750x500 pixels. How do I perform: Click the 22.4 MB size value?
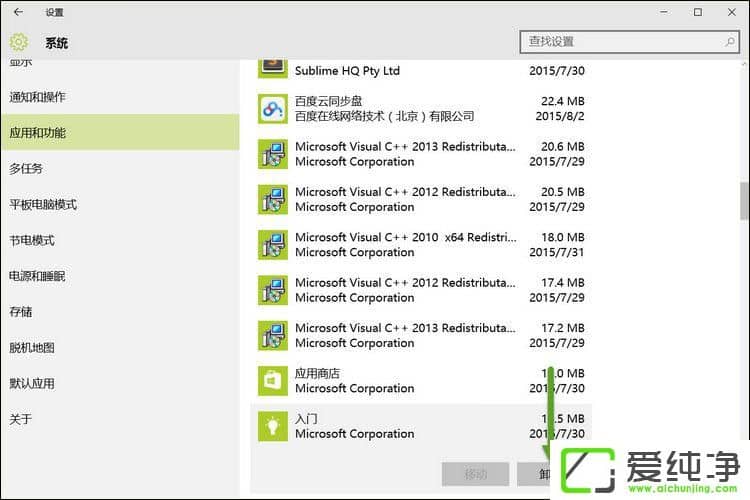[x=562, y=101]
